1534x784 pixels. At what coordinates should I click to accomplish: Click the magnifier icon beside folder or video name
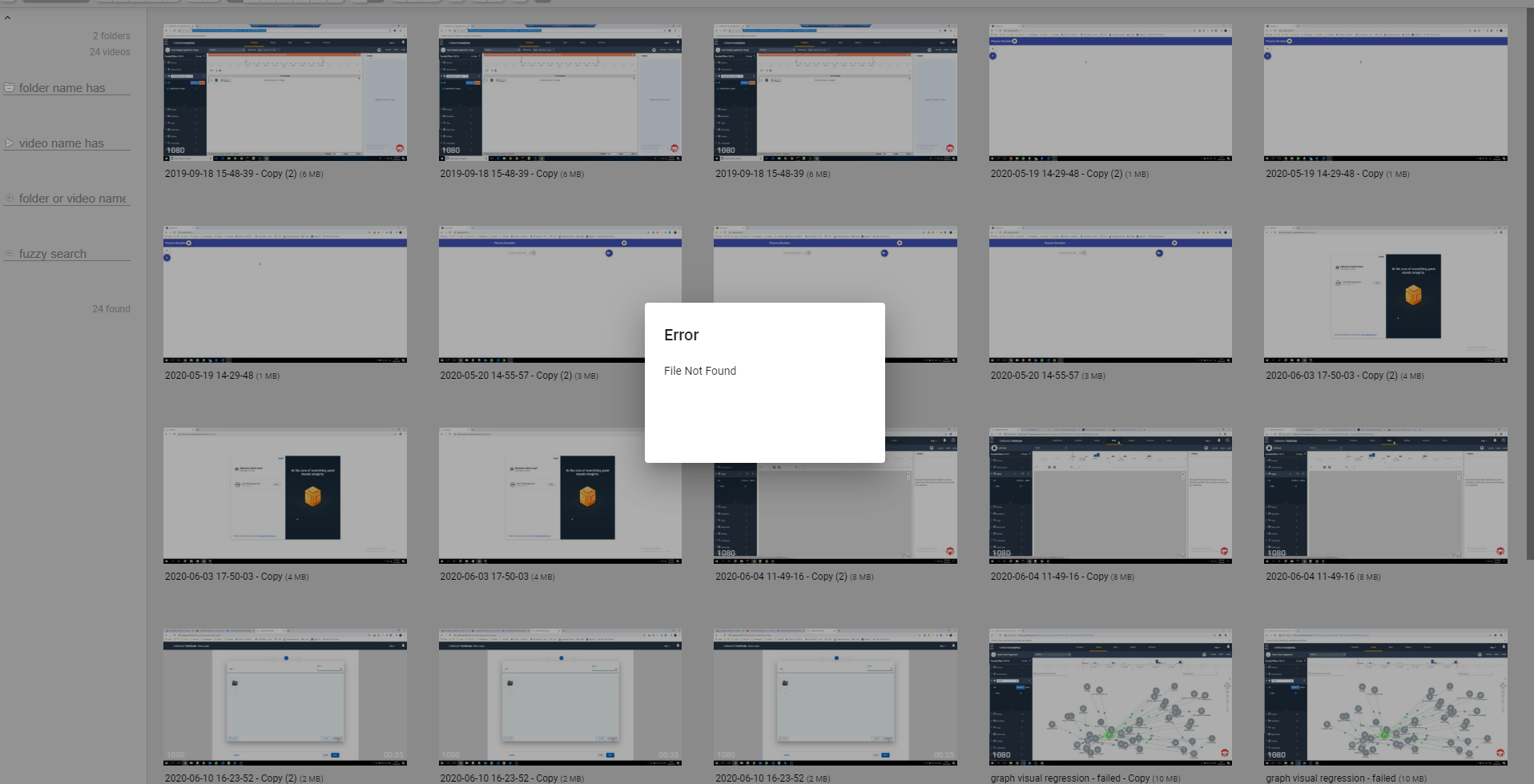point(10,198)
